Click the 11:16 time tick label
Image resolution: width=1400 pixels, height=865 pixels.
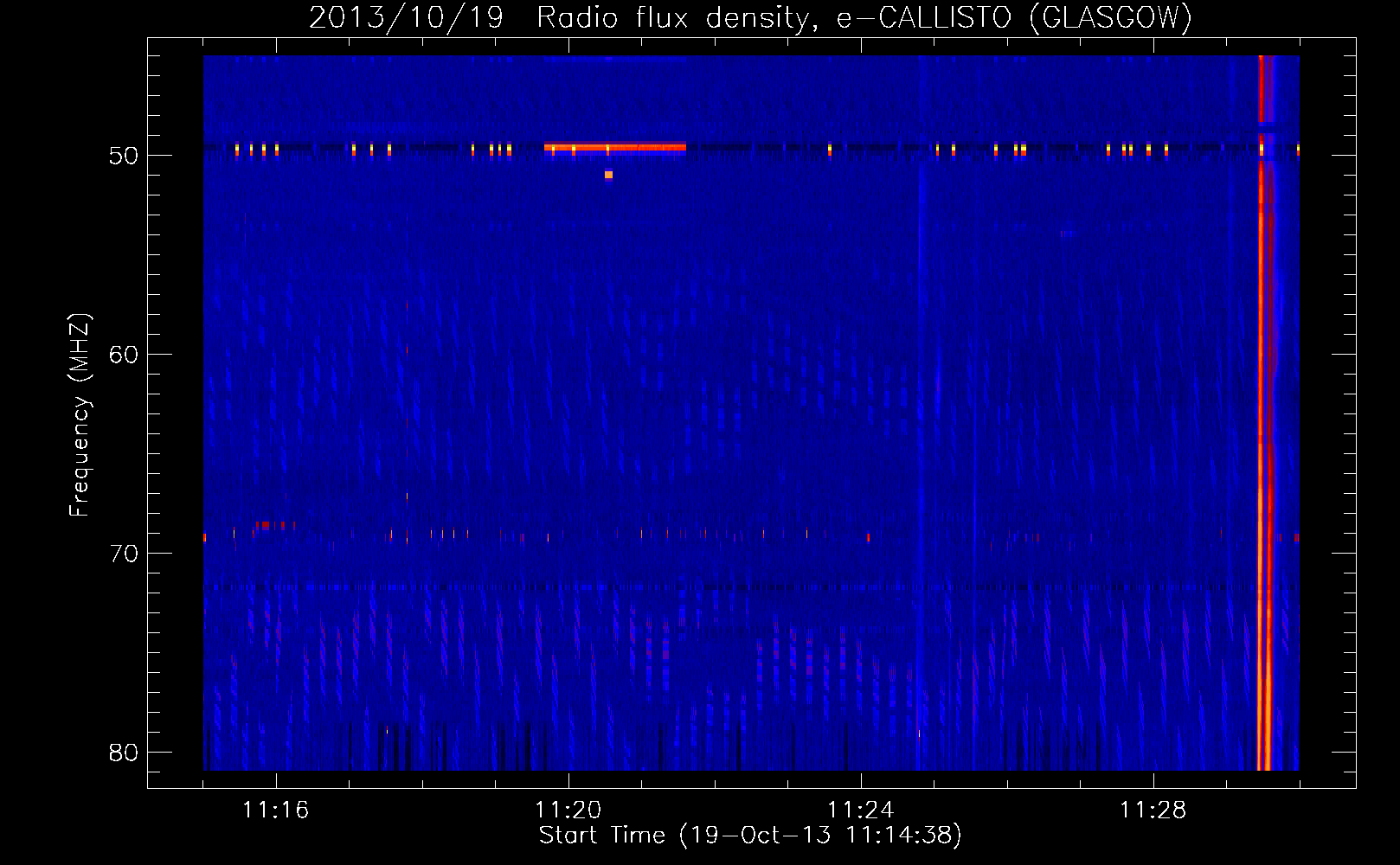(276, 810)
